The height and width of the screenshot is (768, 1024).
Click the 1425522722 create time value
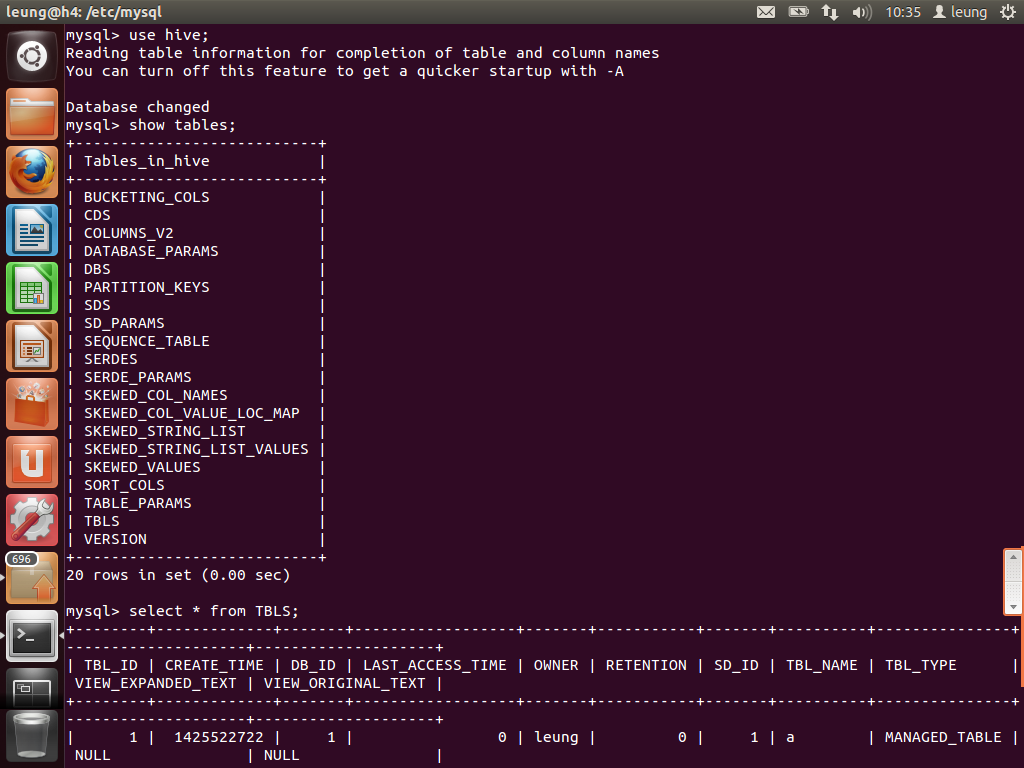coord(219,737)
